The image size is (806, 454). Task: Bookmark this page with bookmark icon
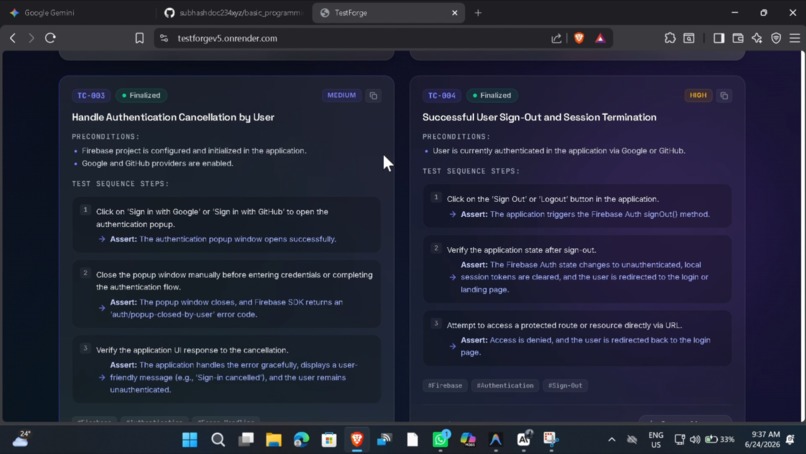[139, 38]
